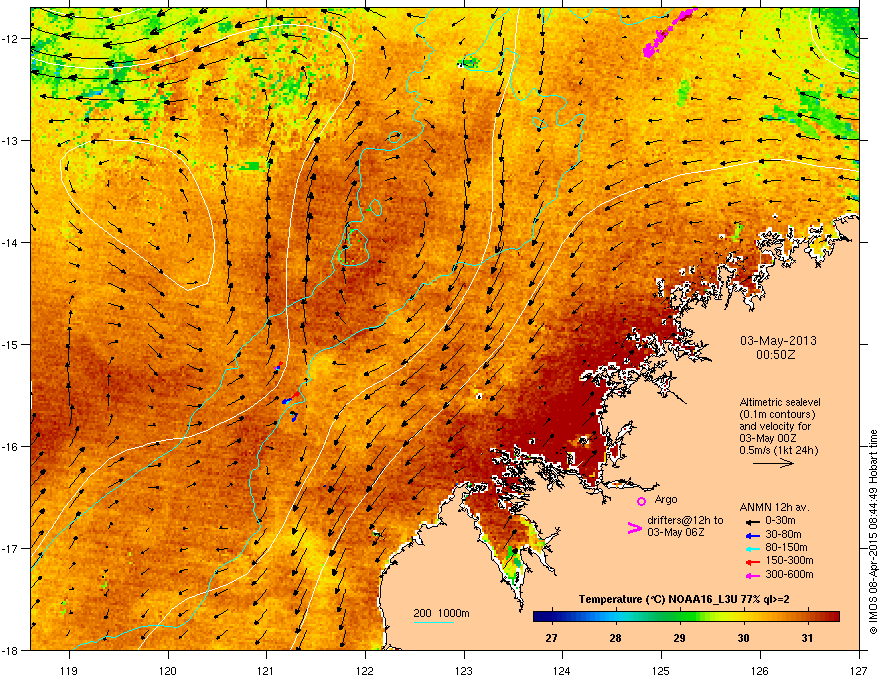Click the longitude axis label 121

pyautogui.click(x=266, y=670)
